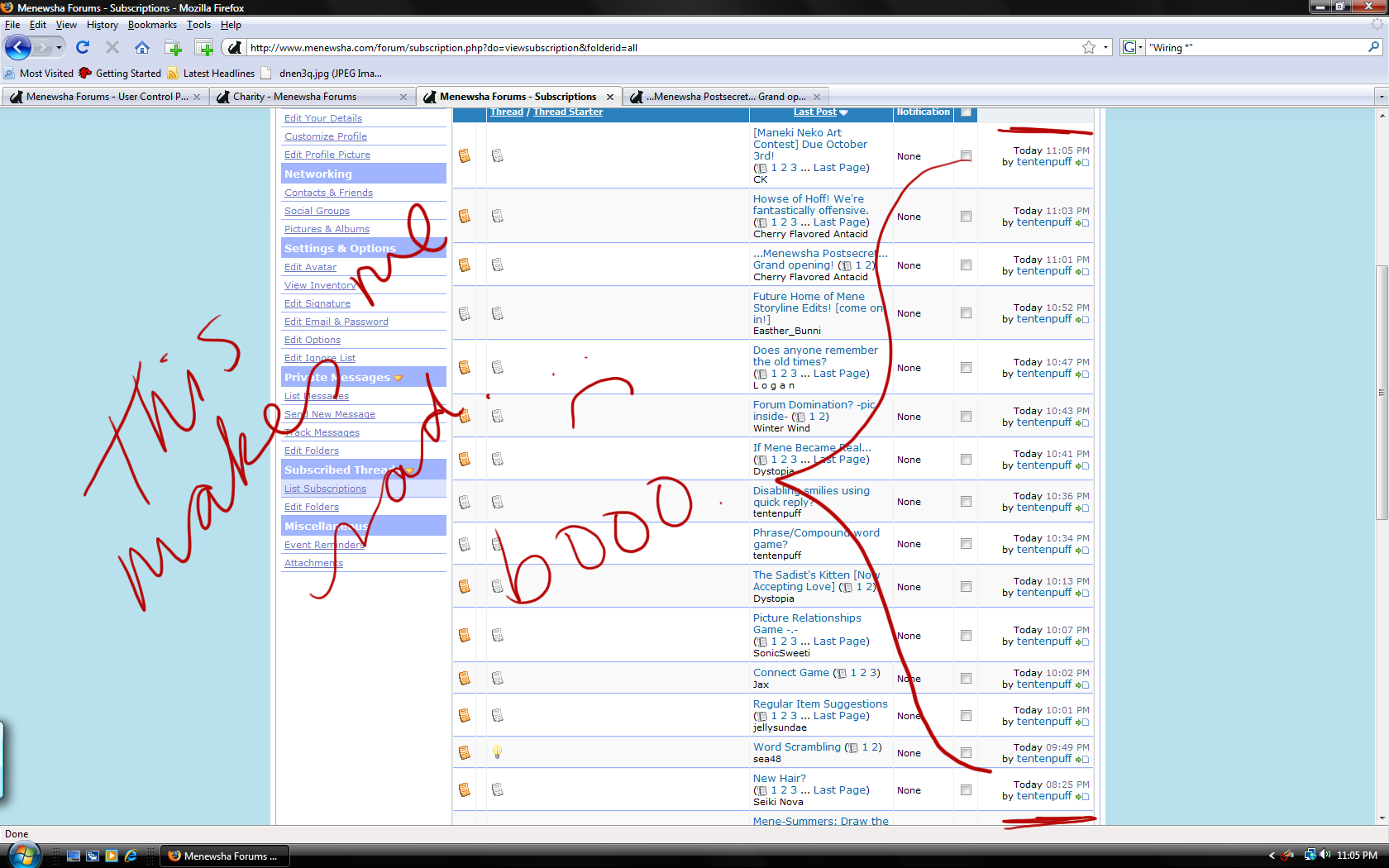Screen dimensions: 1389x868
Task: Open Windows Start orb
Action: pyautogui.click(x=23, y=855)
